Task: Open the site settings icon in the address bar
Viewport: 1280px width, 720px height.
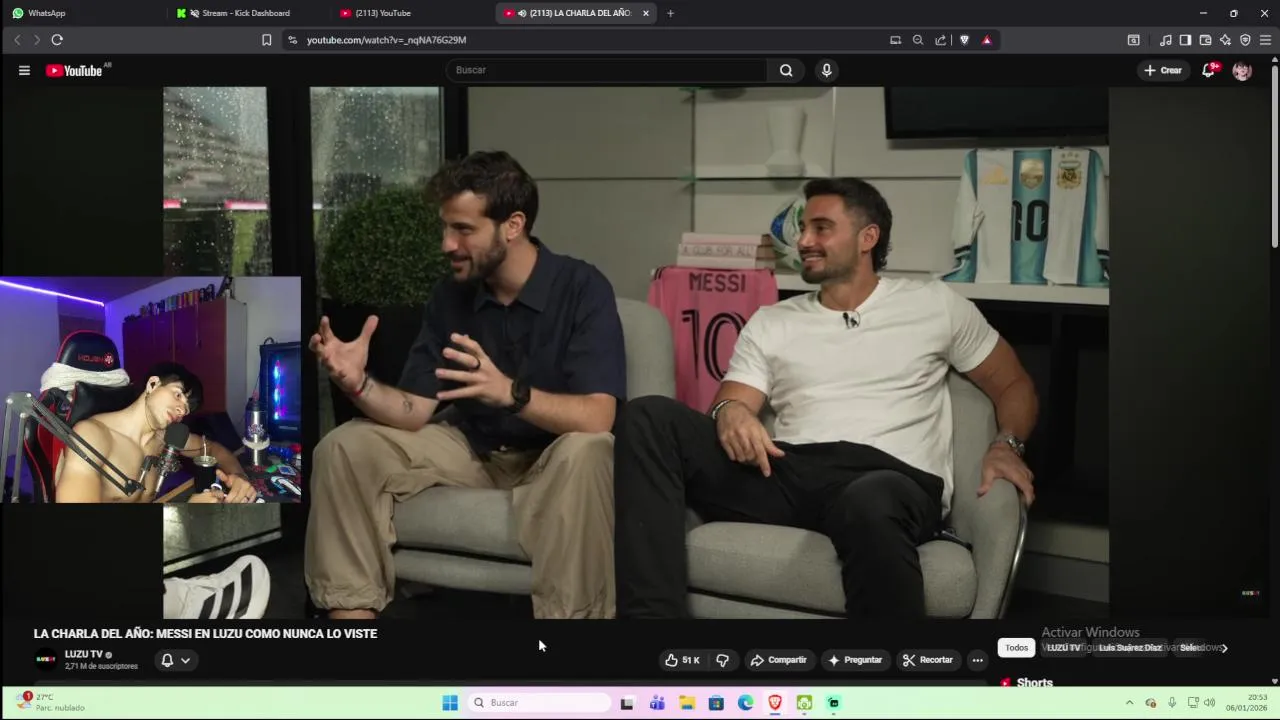Action: [x=292, y=40]
